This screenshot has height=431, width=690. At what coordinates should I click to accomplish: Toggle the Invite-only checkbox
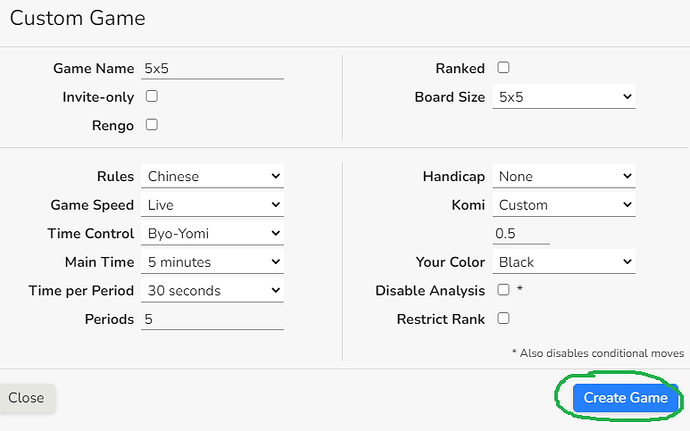point(152,96)
